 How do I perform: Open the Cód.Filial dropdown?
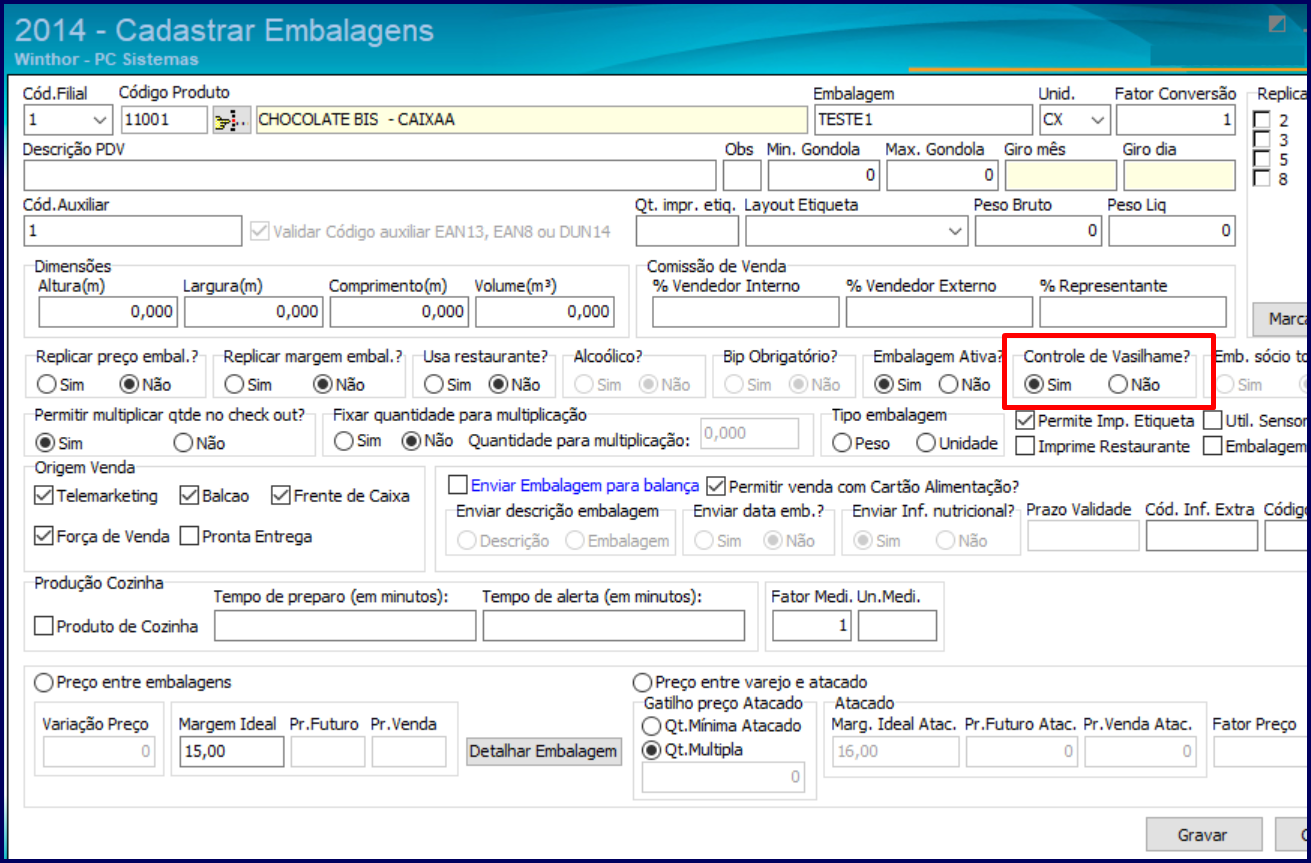coord(101,121)
